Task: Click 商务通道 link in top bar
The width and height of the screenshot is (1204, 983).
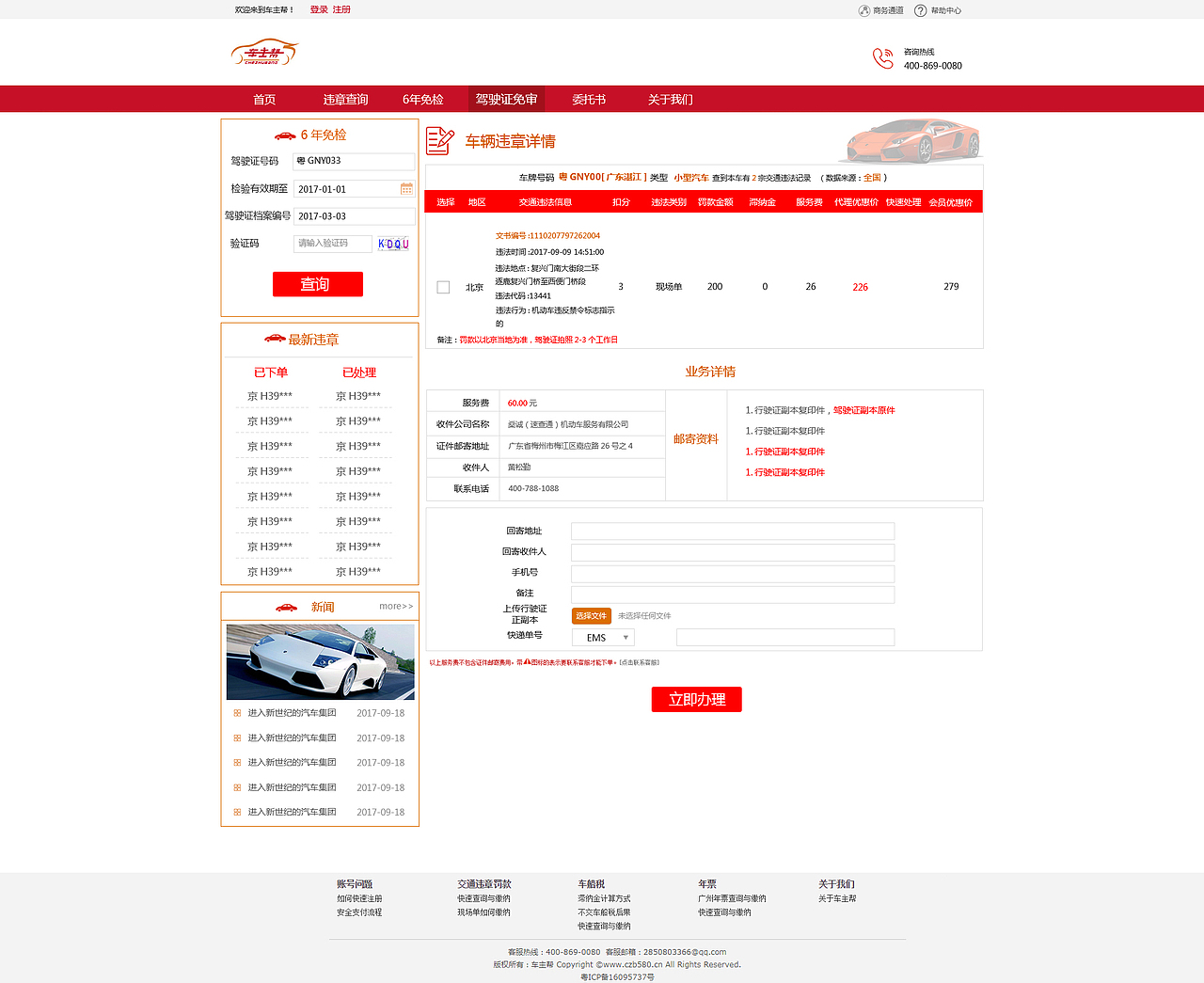Action: pyautogui.click(x=888, y=10)
